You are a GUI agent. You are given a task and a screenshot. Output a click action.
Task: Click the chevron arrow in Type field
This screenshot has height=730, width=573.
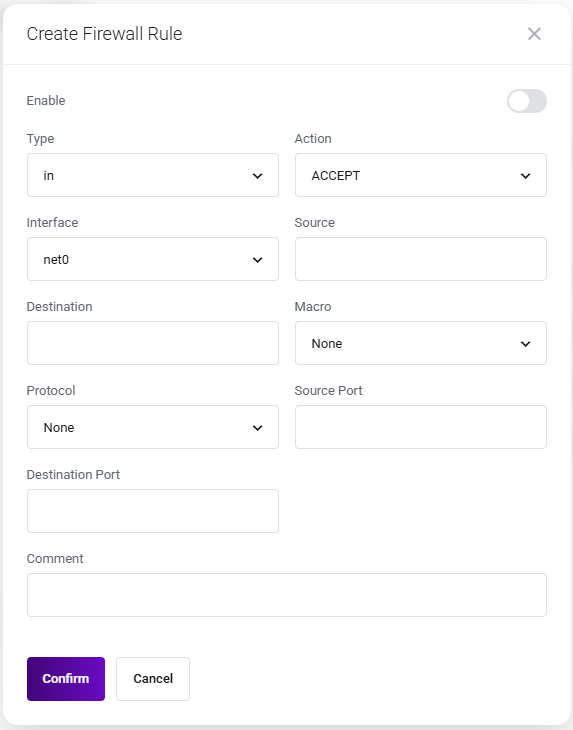click(x=257, y=176)
